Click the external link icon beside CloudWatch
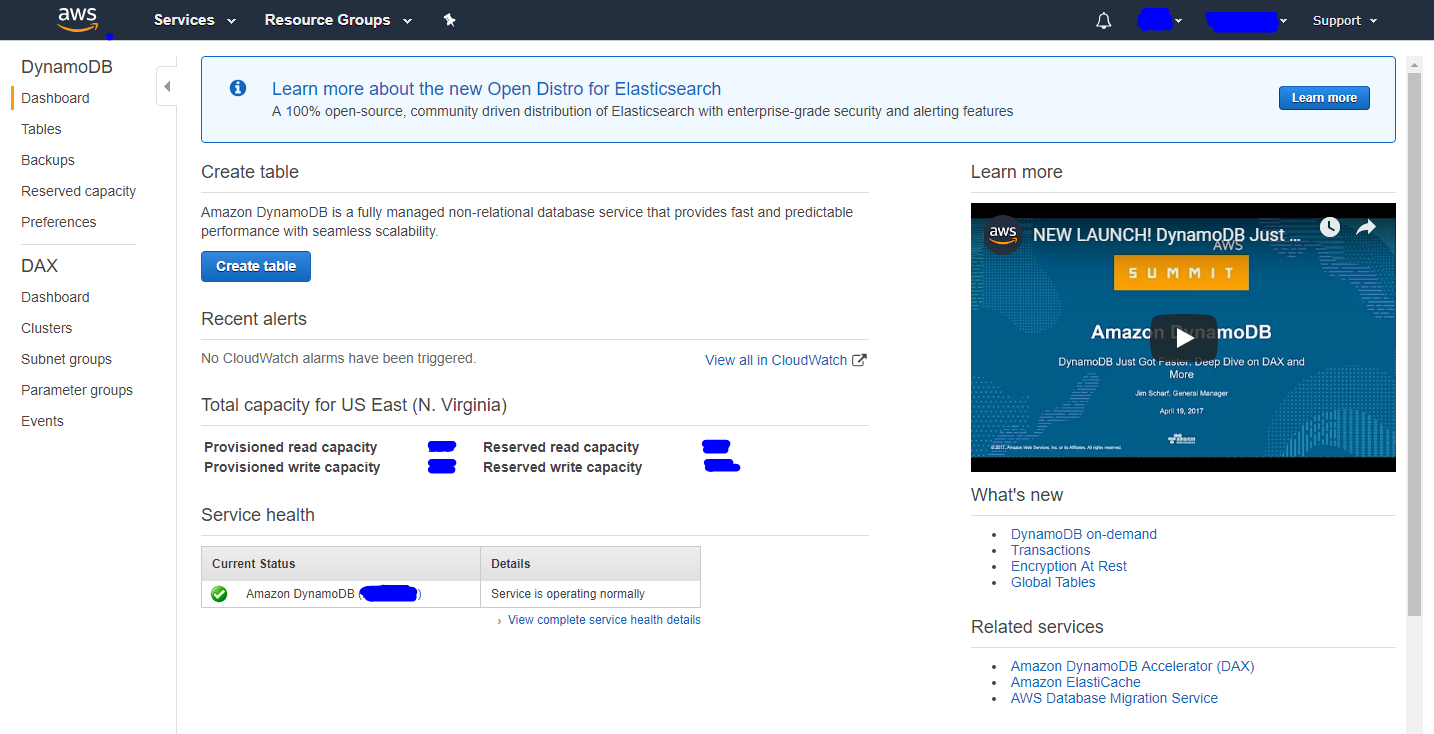Image resolution: width=1434 pixels, height=734 pixels. (859, 359)
